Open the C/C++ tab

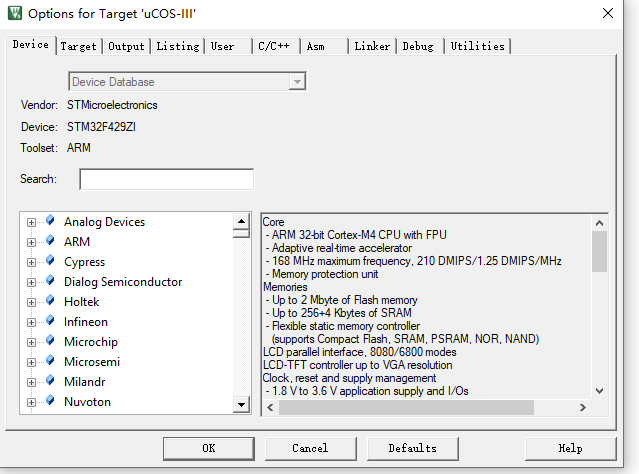coord(275,46)
